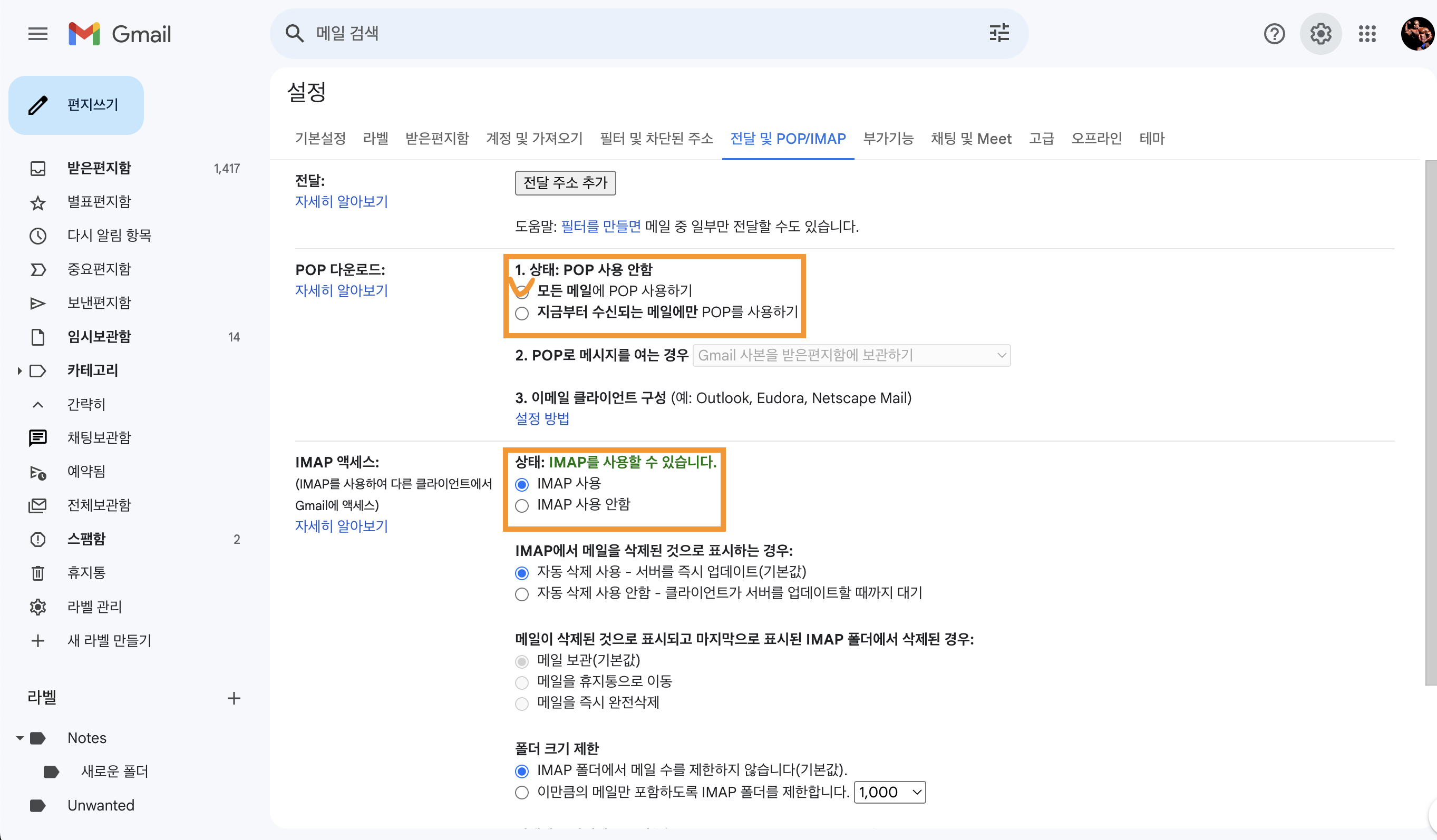The height and width of the screenshot is (840, 1437).
Task: Open the 1,000 folder size dropdown
Action: 890,792
